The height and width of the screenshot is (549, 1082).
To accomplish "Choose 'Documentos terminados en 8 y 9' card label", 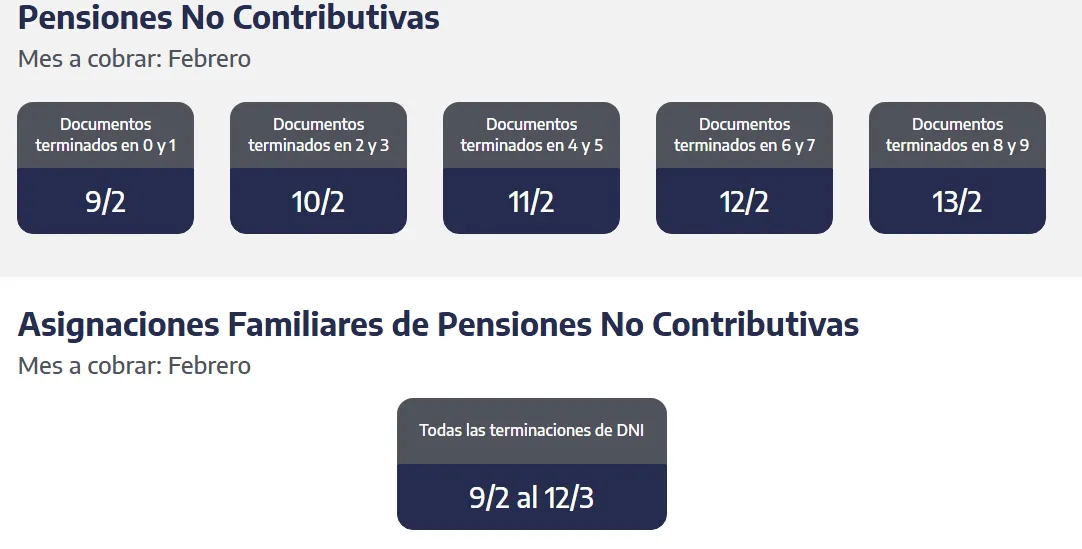I will point(958,135).
